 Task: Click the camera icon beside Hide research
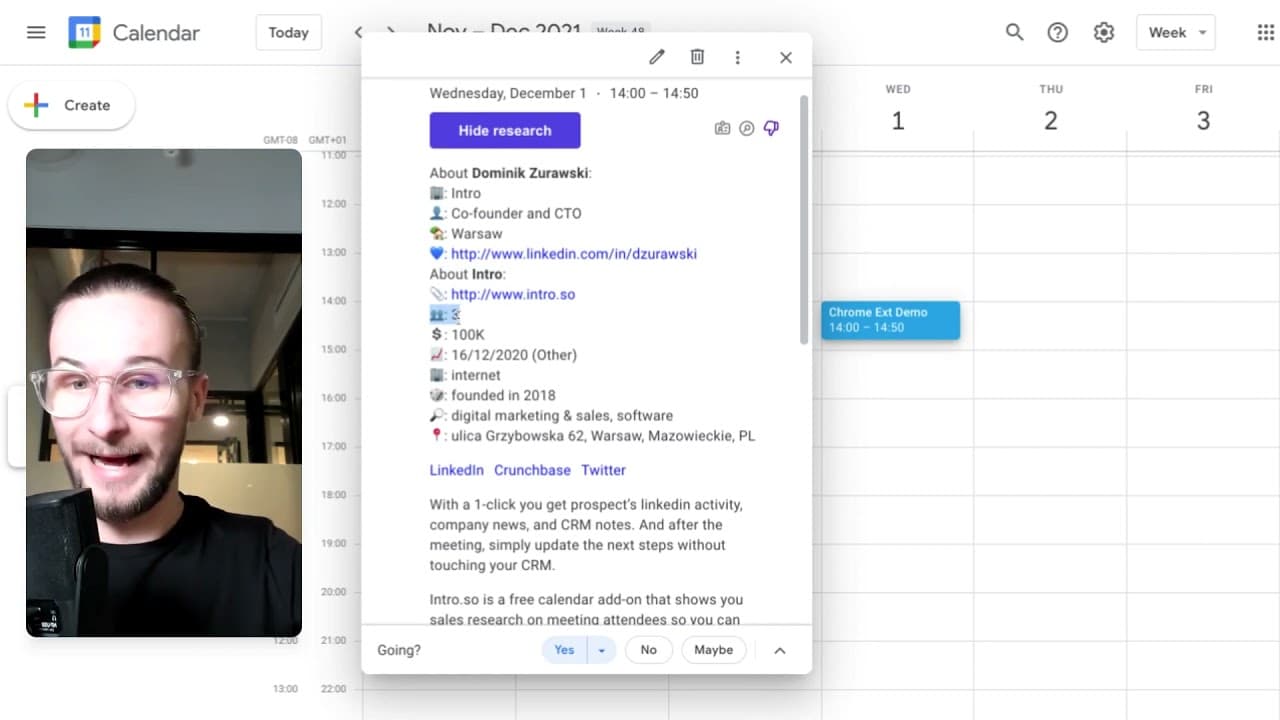(722, 128)
